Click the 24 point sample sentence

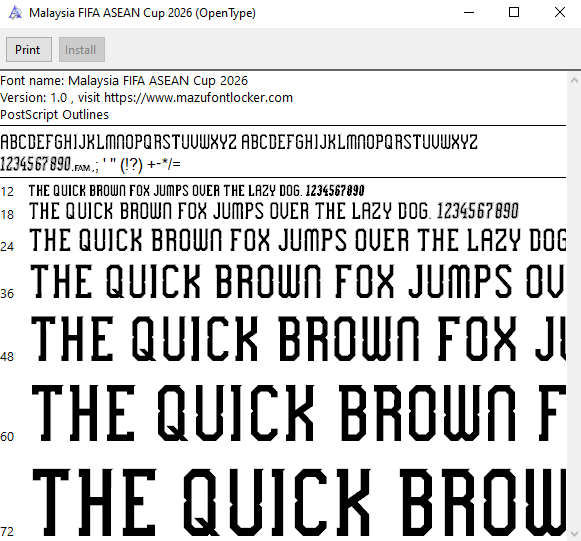pyautogui.click(x=298, y=240)
